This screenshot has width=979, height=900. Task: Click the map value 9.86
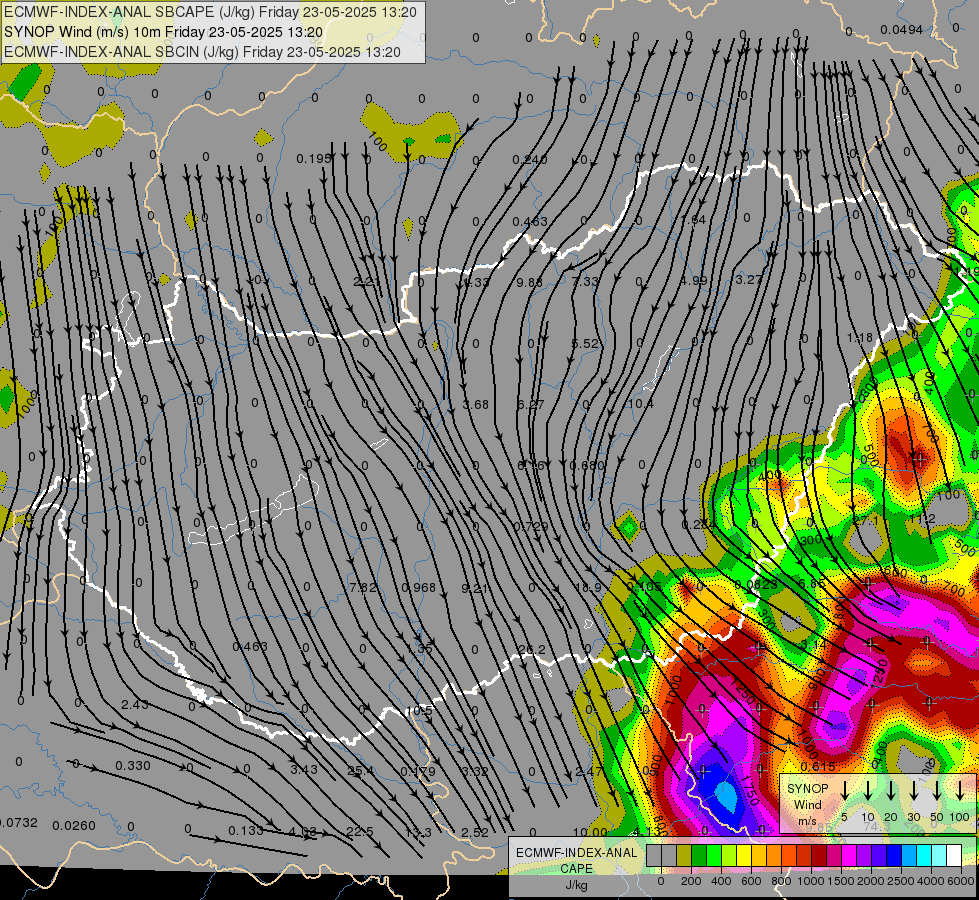pos(529,282)
